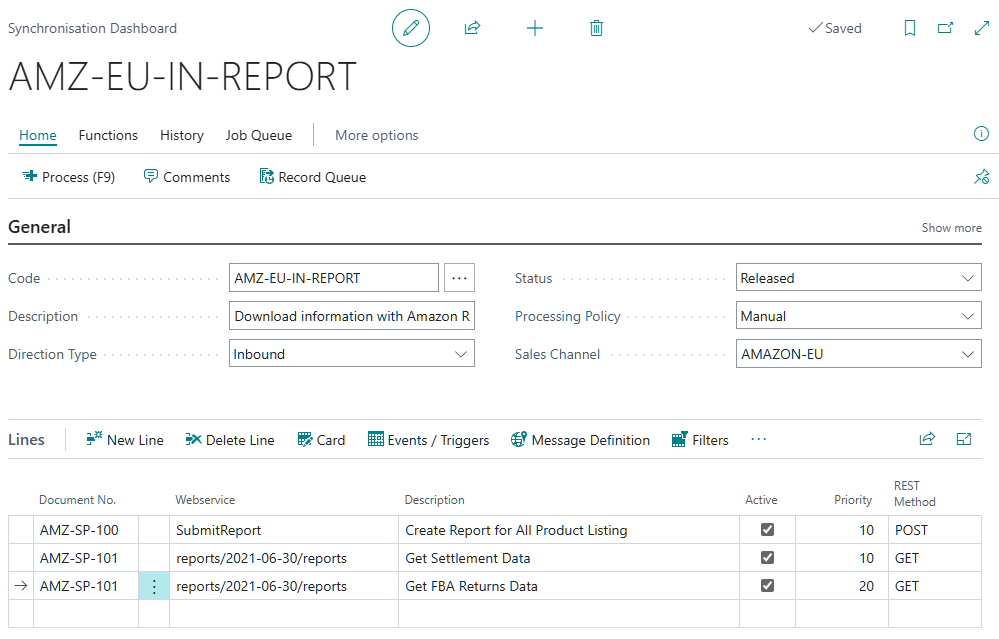Open Record Queue action
999x639 pixels.
313,177
